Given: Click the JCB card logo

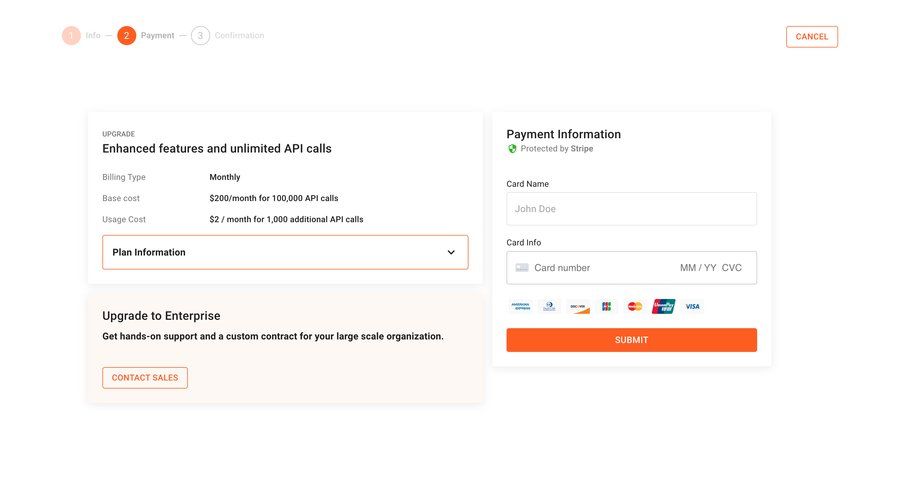Looking at the screenshot, I should point(606,307).
